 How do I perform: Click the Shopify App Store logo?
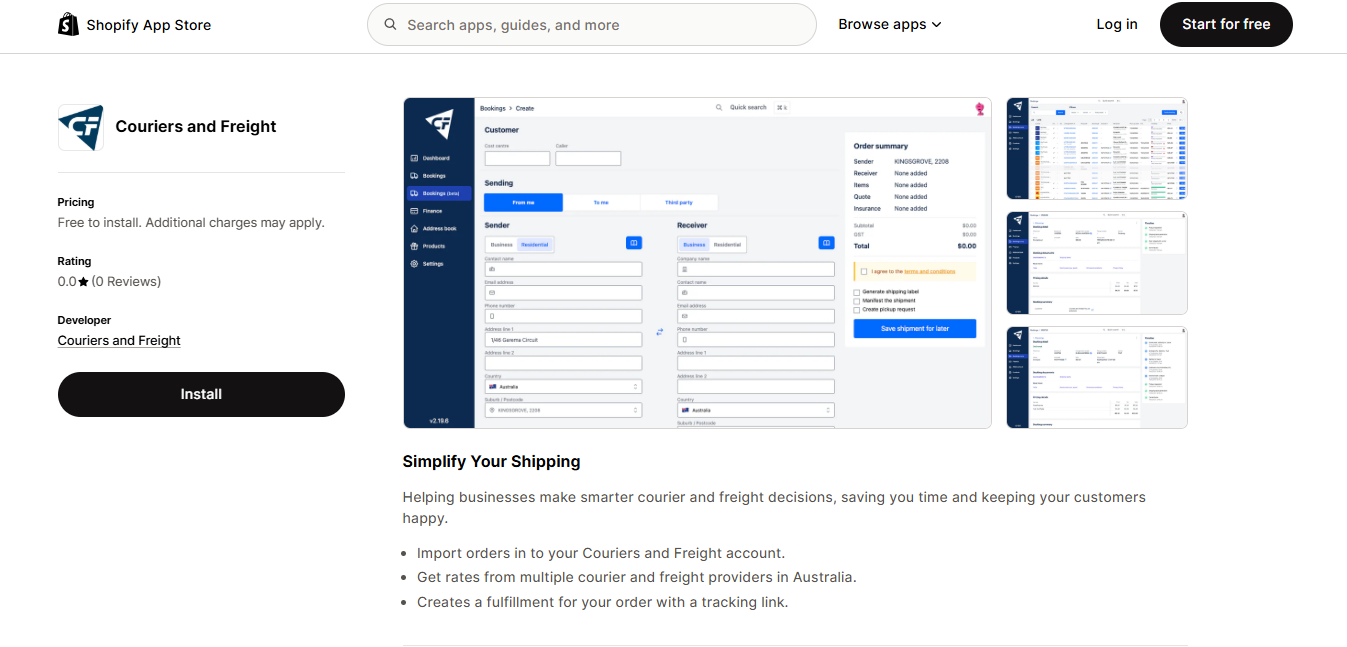click(134, 24)
